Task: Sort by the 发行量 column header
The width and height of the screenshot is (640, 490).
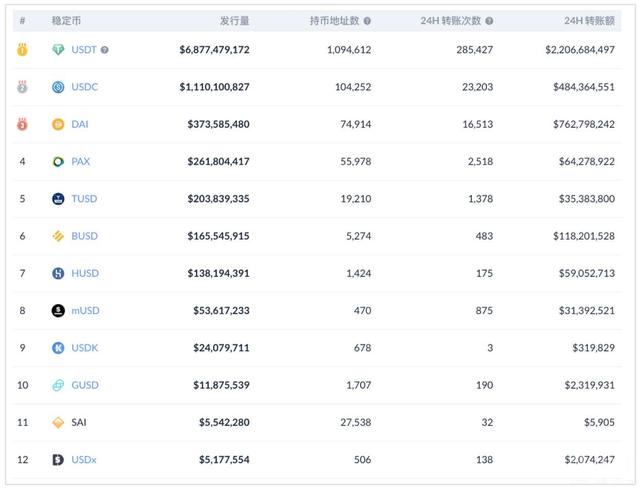Action: pyautogui.click(x=235, y=21)
